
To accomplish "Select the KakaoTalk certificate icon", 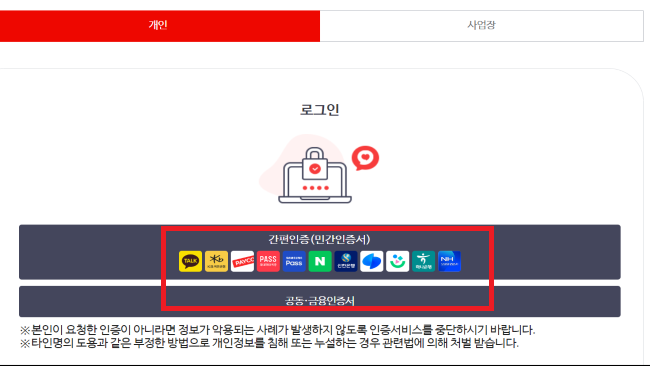I will point(190,261).
